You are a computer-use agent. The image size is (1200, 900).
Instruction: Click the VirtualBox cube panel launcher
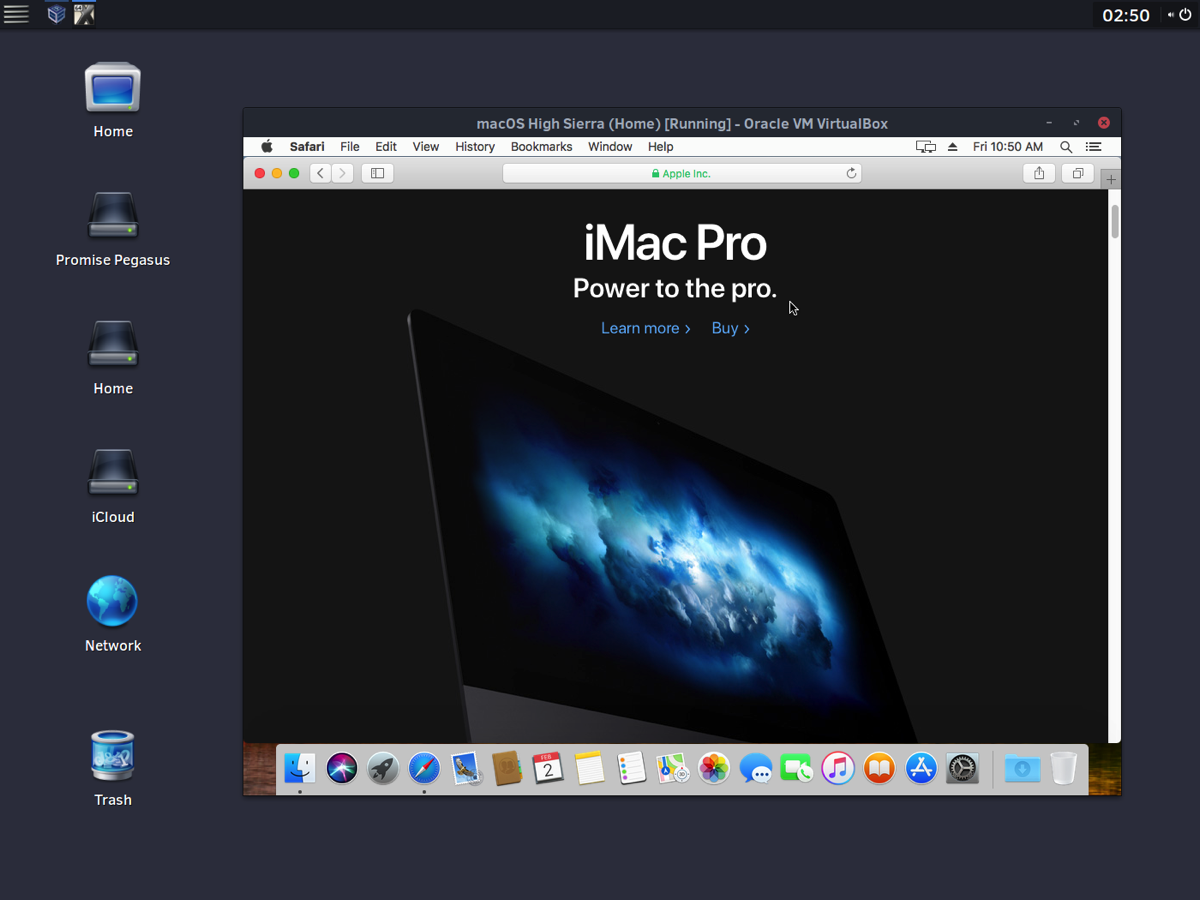(57, 14)
